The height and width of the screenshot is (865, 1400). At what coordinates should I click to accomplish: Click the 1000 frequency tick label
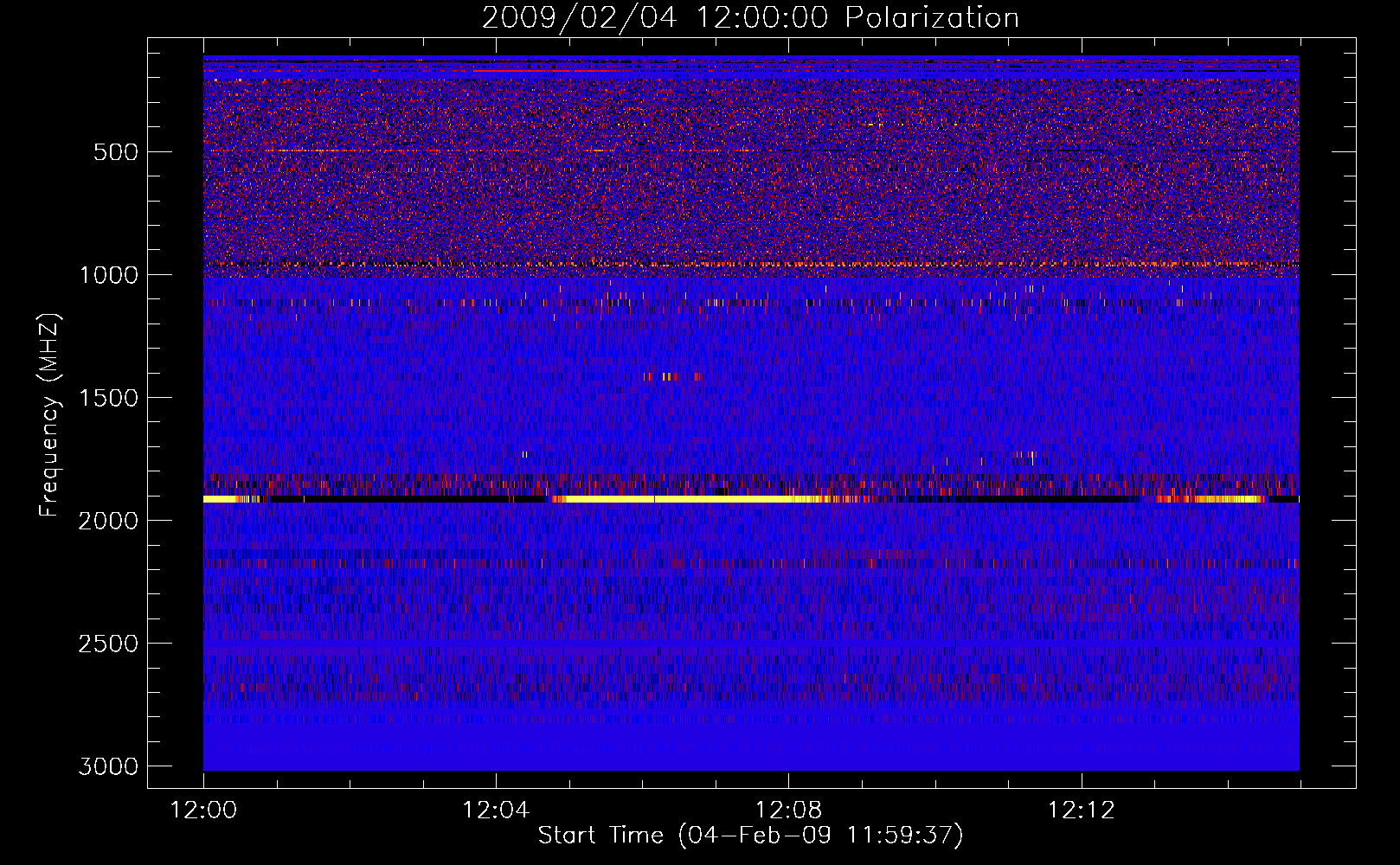tap(108, 275)
